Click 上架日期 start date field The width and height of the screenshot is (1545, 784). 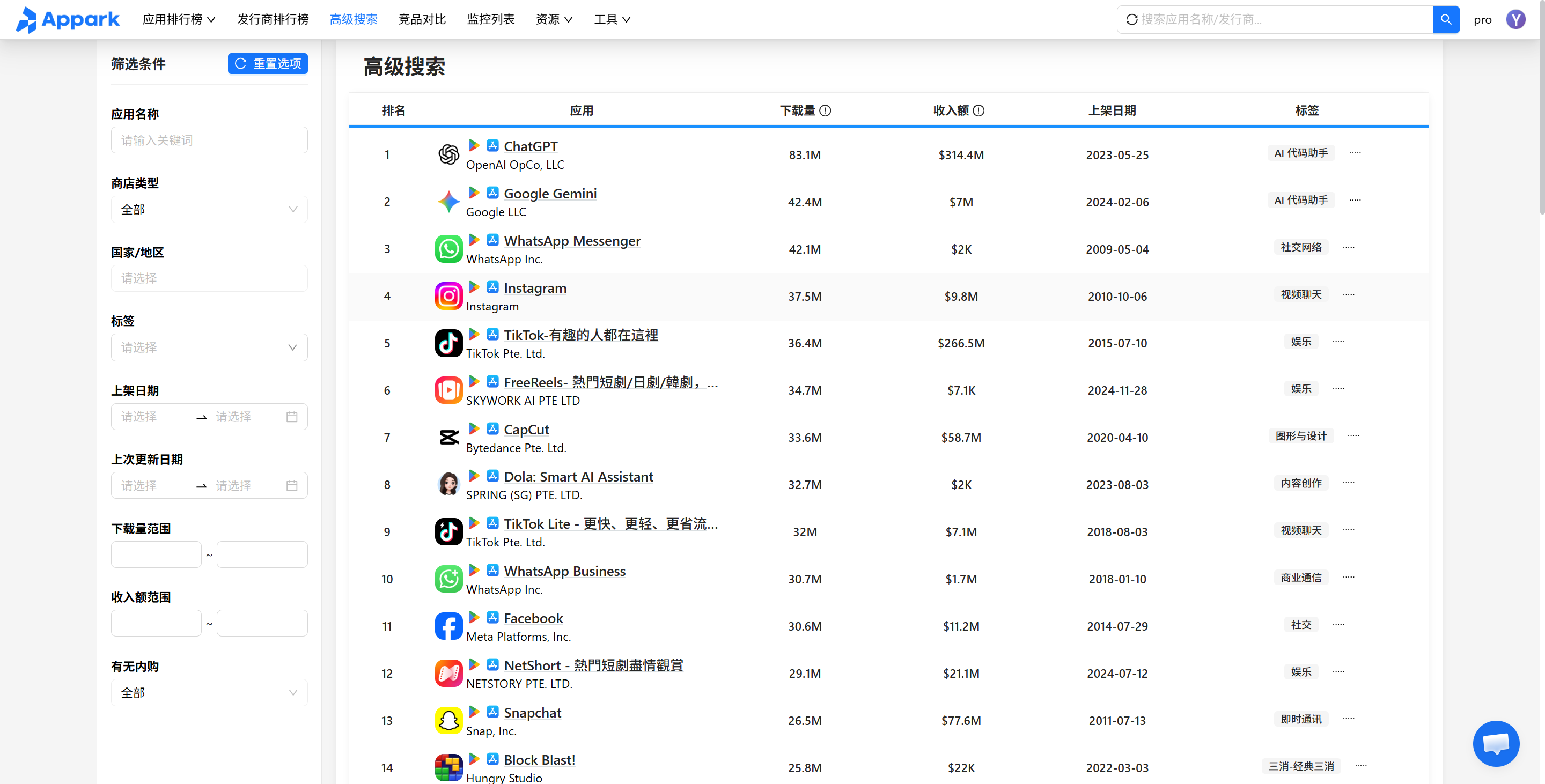(x=153, y=417)
